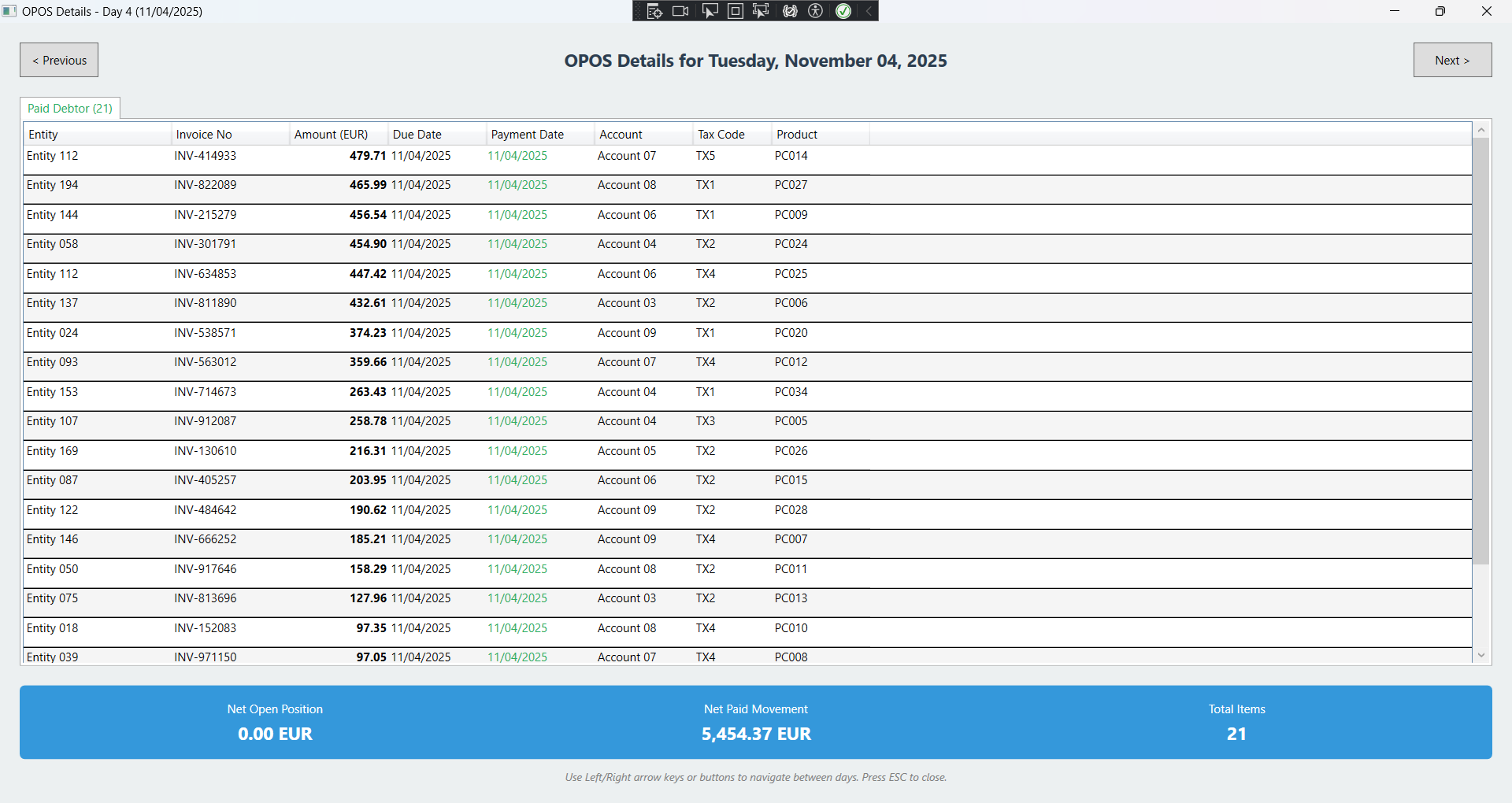Select the cursor capture tool
Image resolution: width=1512 pixels, height=803 pixels.
[709, 11]
